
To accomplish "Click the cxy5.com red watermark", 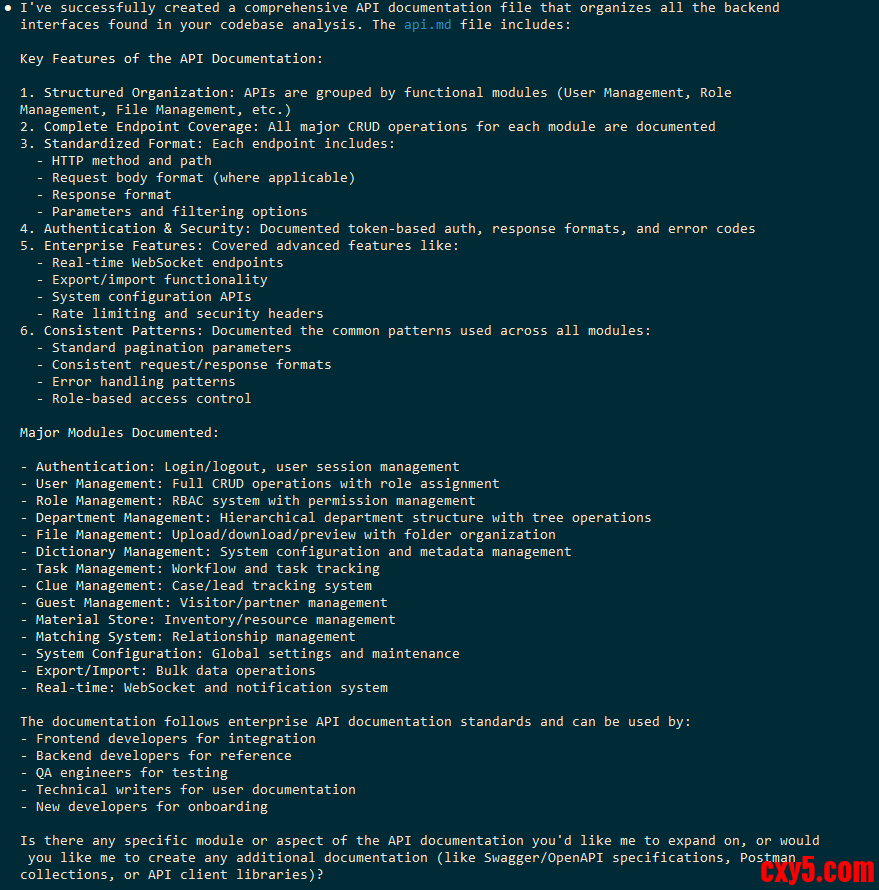I will [x=817, y=871].
